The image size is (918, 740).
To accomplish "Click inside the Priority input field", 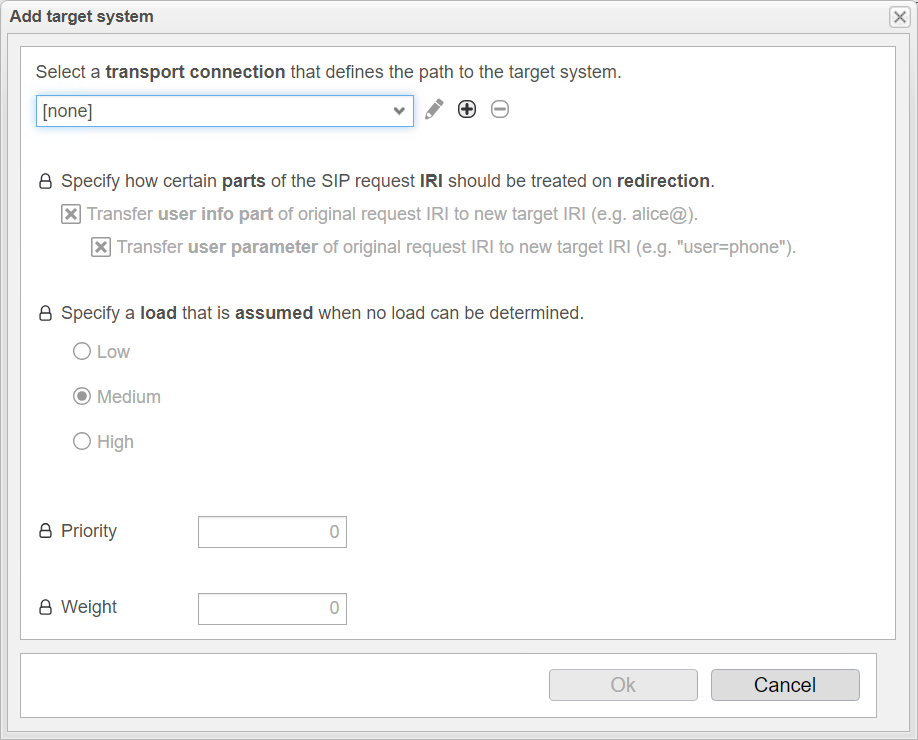I will pos(272,531).
